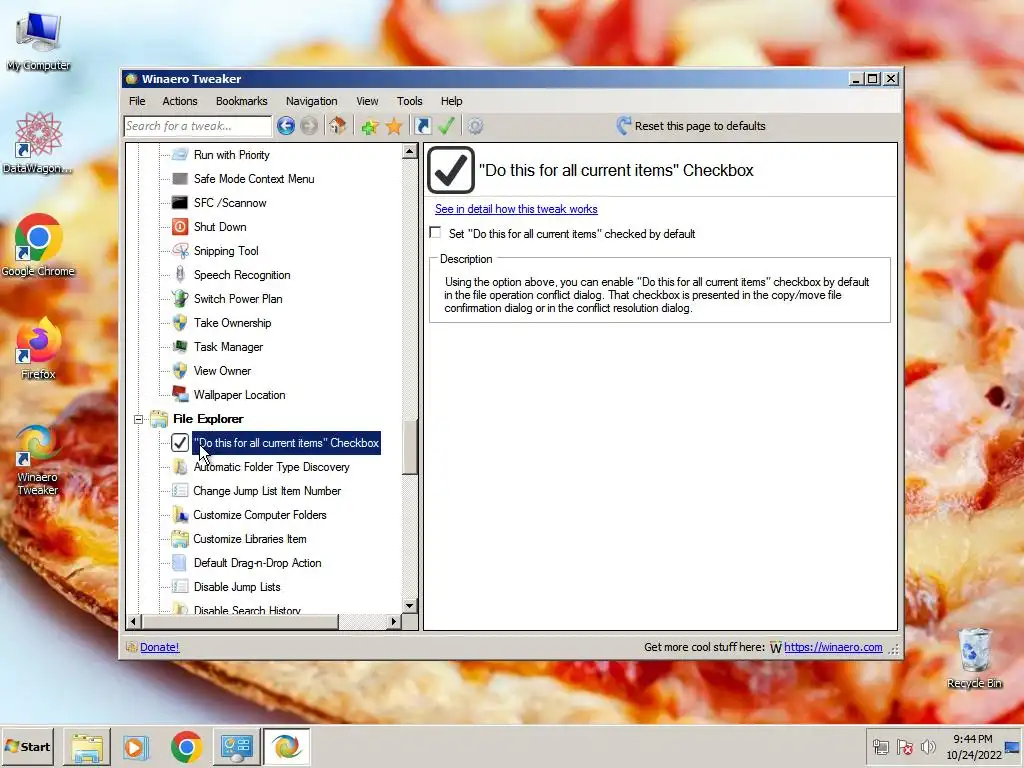Open the Firefox desktop shortcut
Viewport: 1024px width, 768px height.
click(38, 348)
